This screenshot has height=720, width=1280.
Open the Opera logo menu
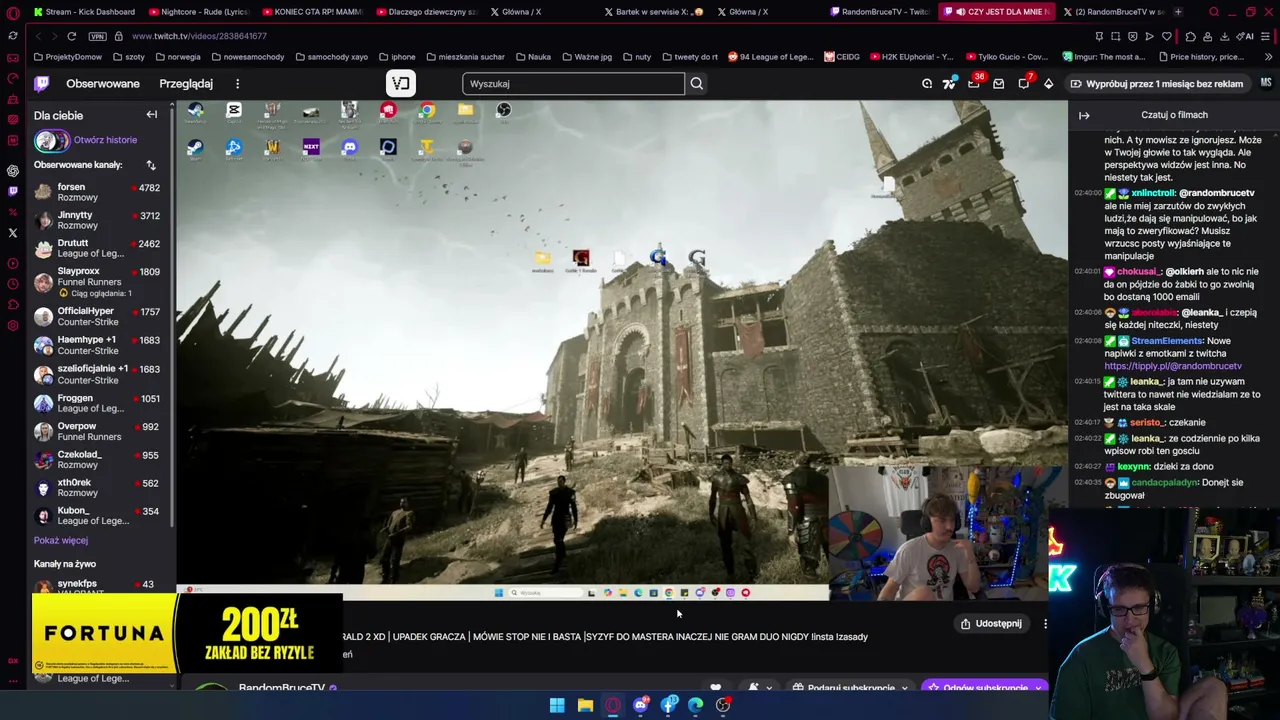[12, 12]
